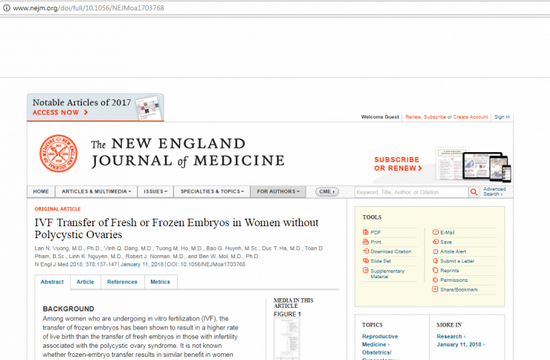Go to Home in the navigation bar

click(41, 192)
